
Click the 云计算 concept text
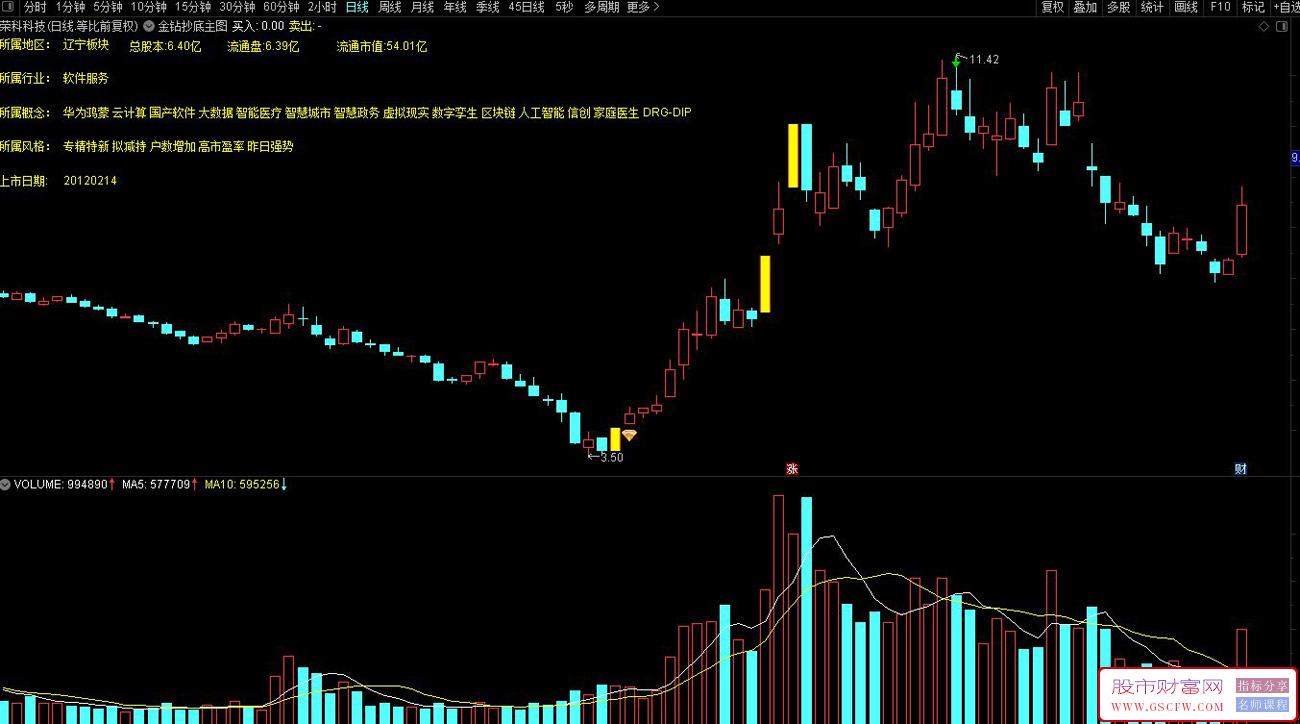[129, 113]
